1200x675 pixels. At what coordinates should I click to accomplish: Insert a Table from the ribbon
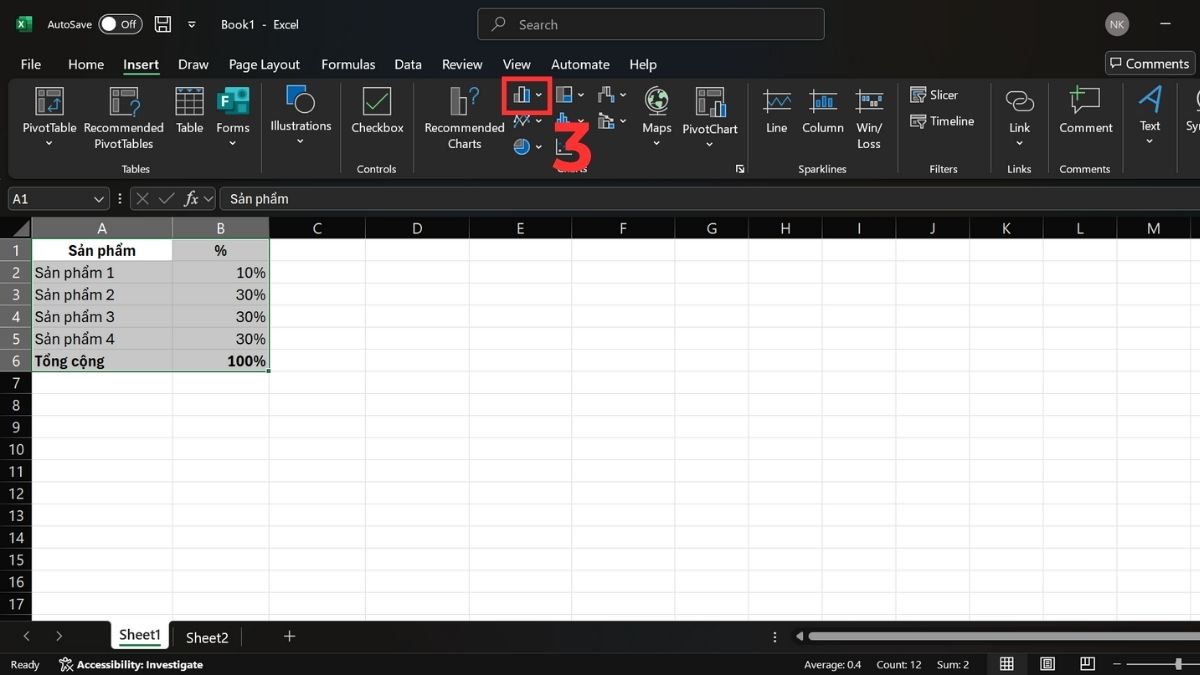pos(189,110)
